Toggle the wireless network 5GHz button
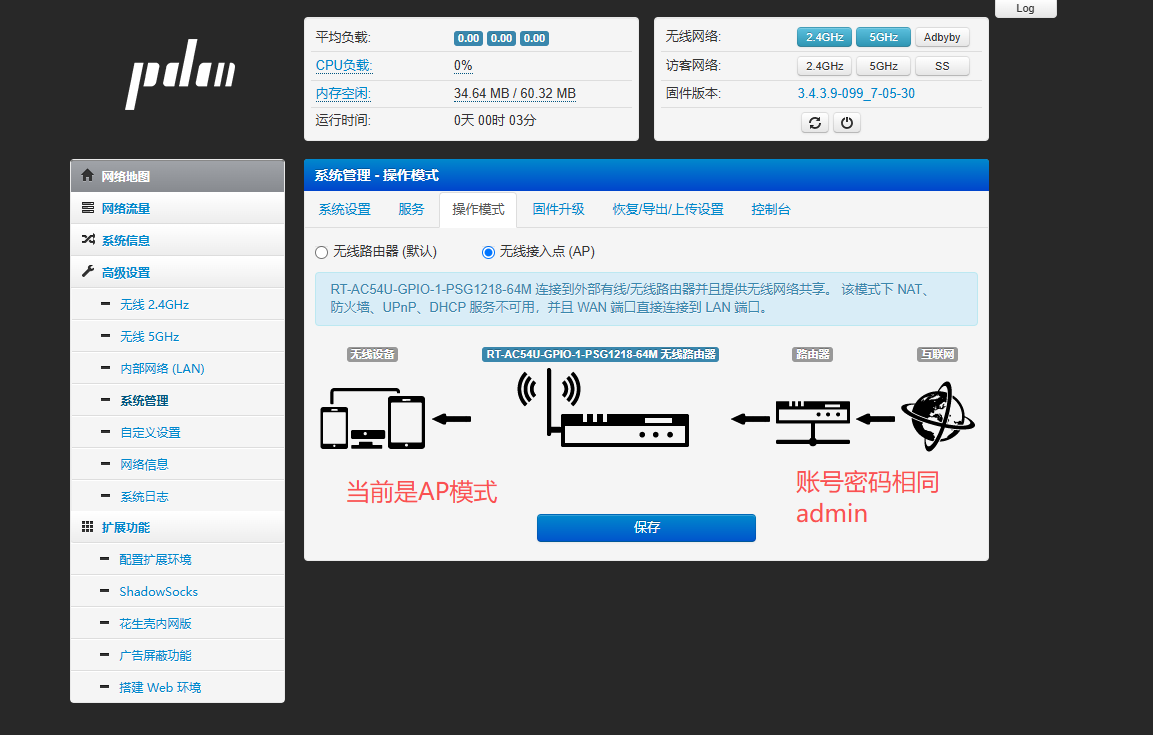Image resolution: width=1153 pixels, height=735 pixels. [x=883, y=37]
